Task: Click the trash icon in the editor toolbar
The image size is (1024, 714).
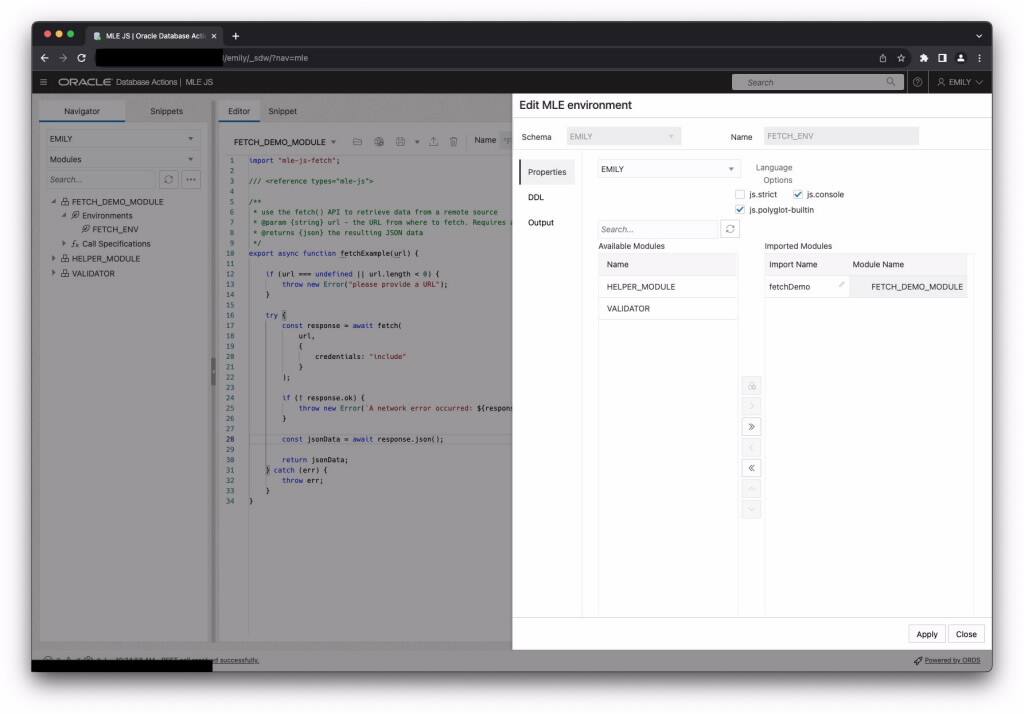Action: pos(453,141)
